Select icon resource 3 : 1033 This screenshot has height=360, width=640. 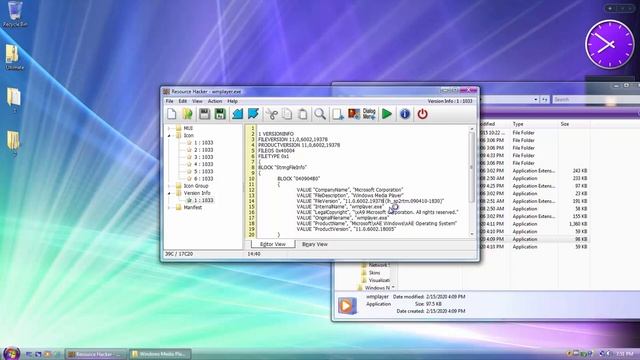(x=200, y=157)
